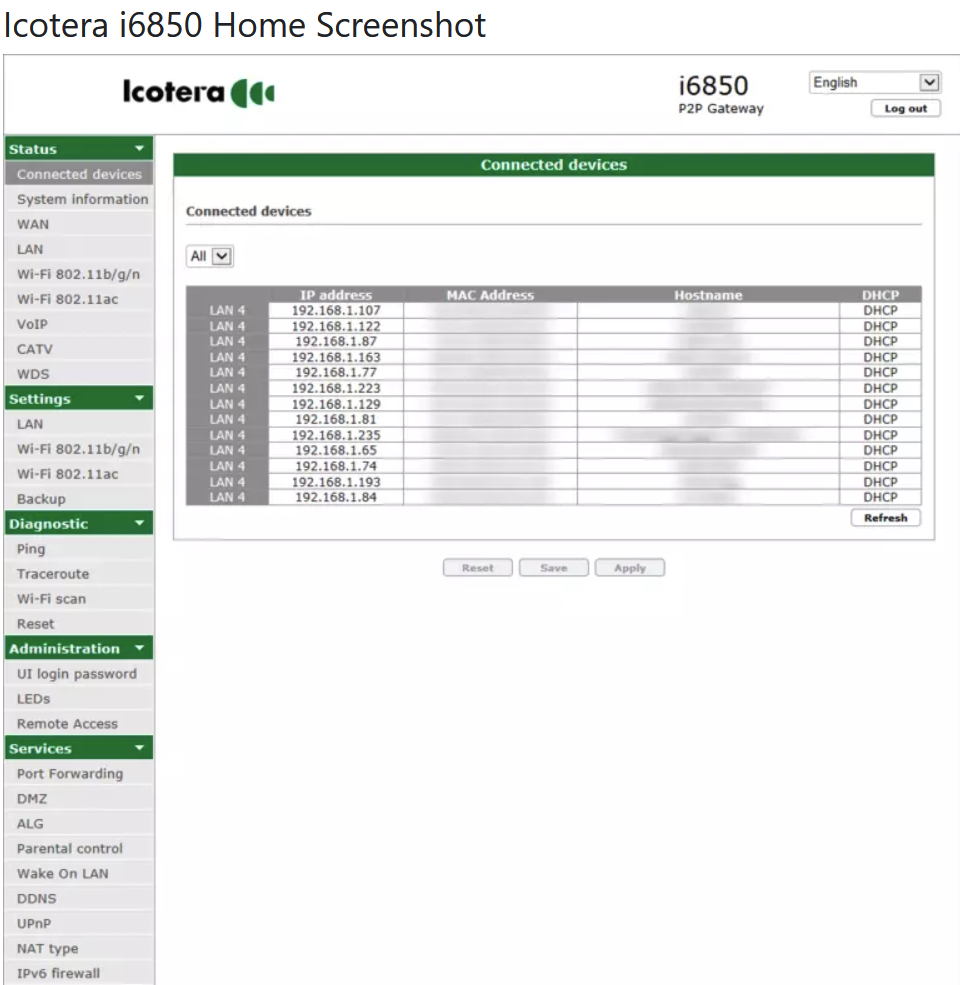The height and width of the screenshot is (985, 960).
Task: Select IP address 192.168.1.87
Action: tap(336, 341)
